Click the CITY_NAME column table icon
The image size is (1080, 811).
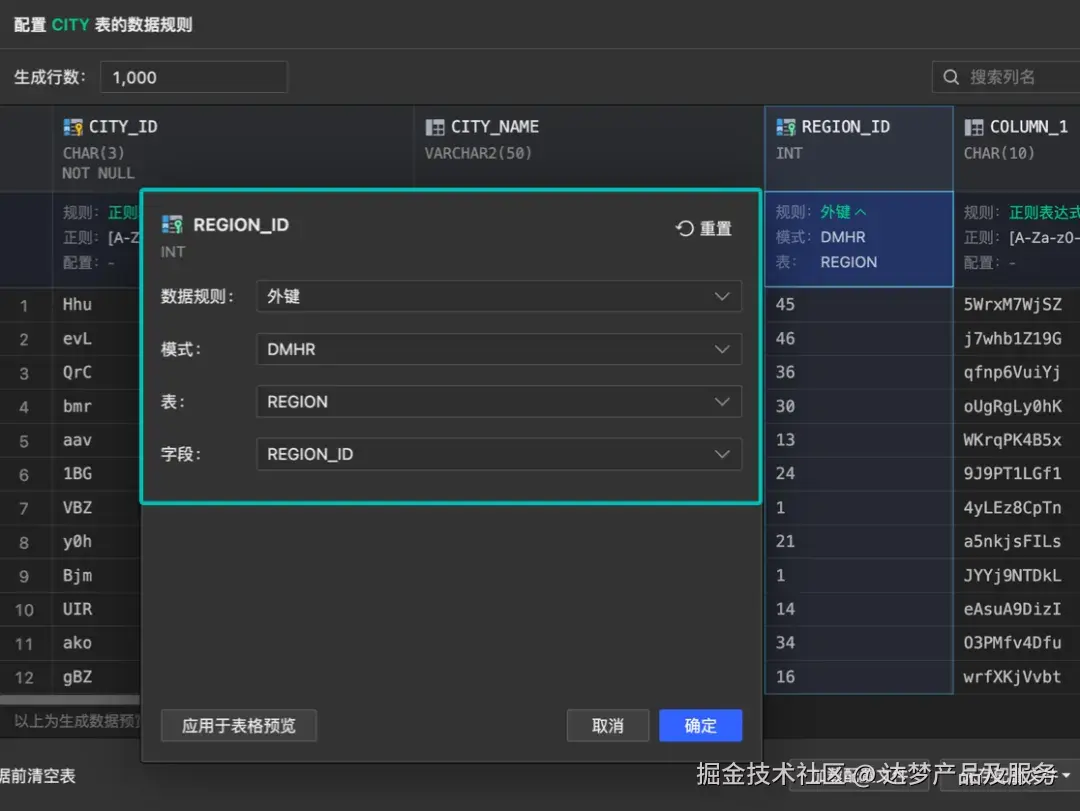[x=435, y=127]
